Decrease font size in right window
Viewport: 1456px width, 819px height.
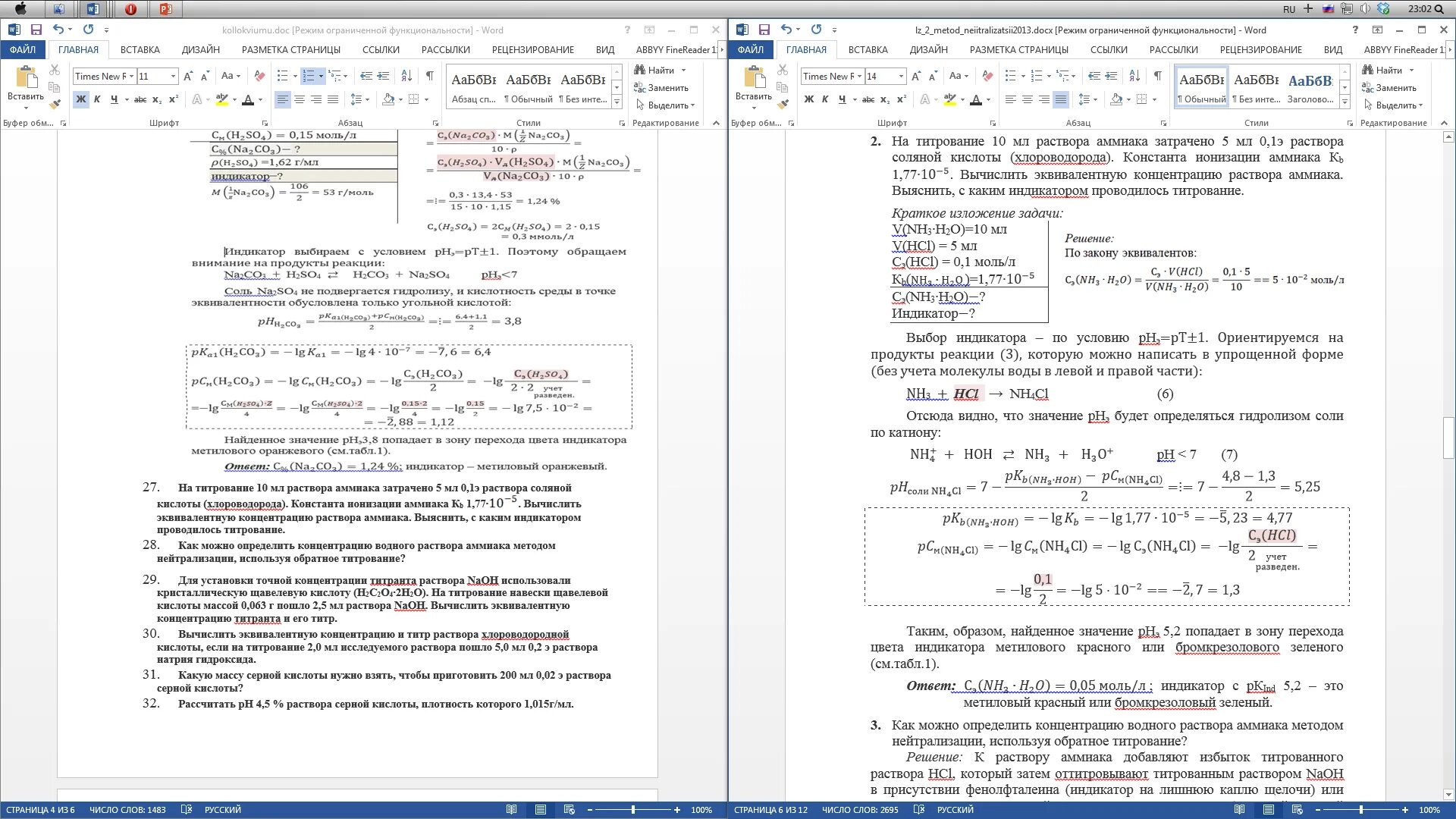tap(933, 76)
